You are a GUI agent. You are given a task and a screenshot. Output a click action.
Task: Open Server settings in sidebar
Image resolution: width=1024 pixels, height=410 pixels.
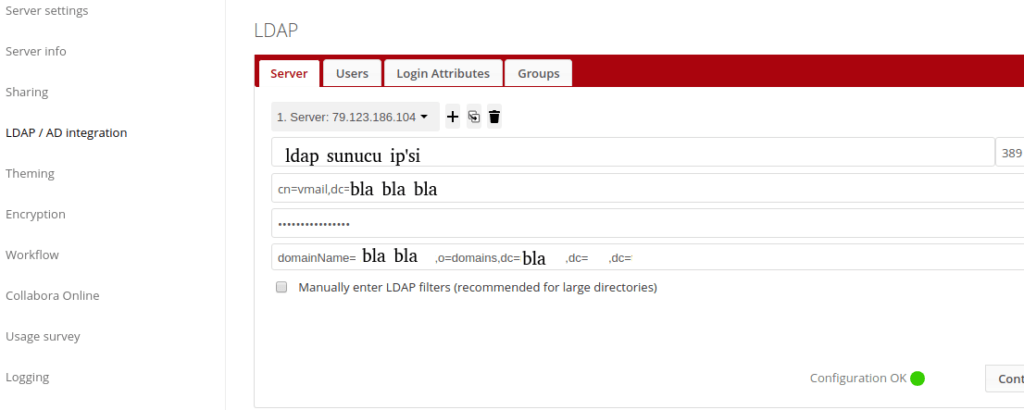tap(47, 11)
